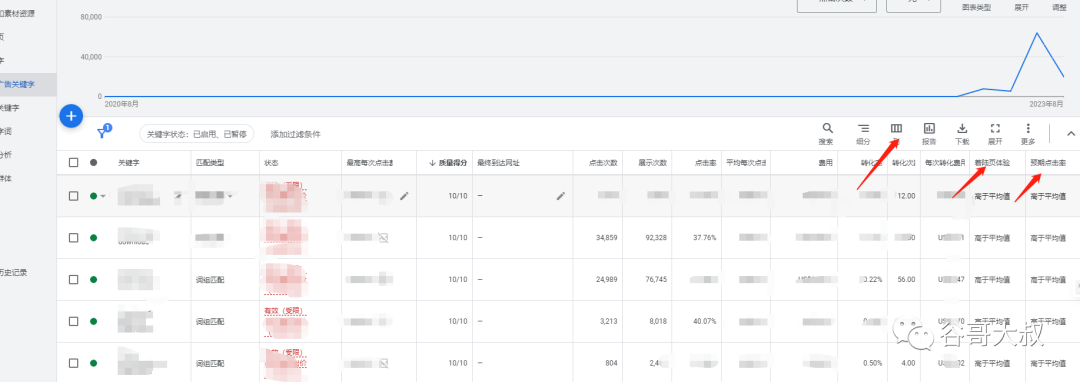Viewport: 1080px width, 382px height.
Task: Click the blue plus add-keyword button
Action: coord(71,116)
